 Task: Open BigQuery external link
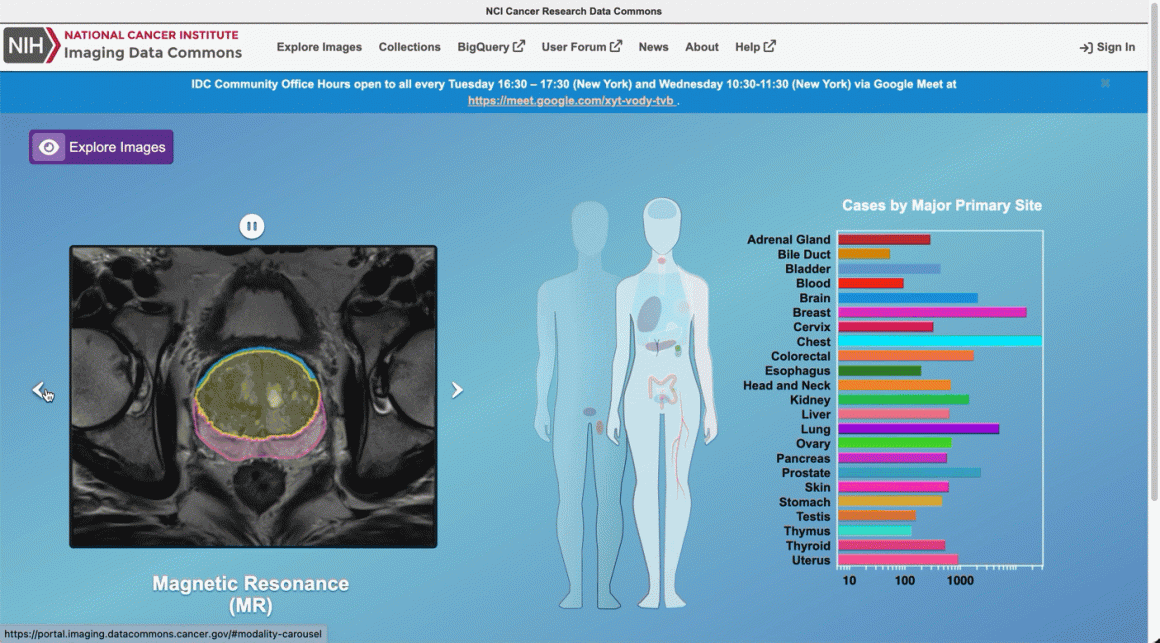(x=490, y=47)
